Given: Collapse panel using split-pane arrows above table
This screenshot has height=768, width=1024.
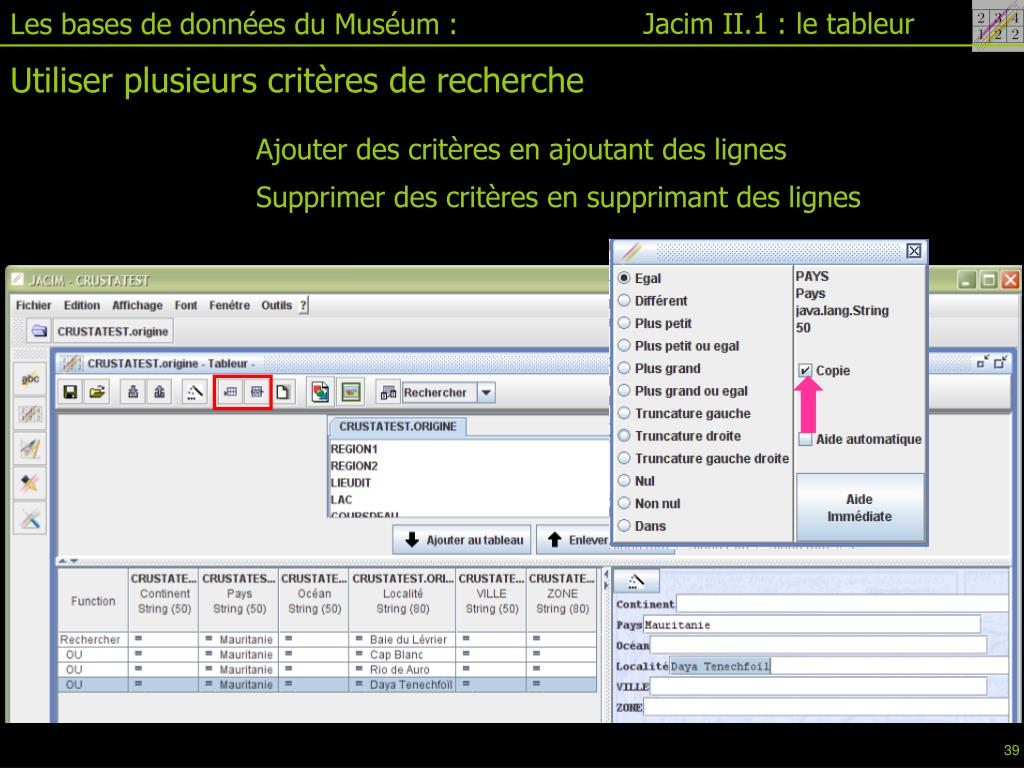Looking at the screenshot, I should click(x=68, y=560).
